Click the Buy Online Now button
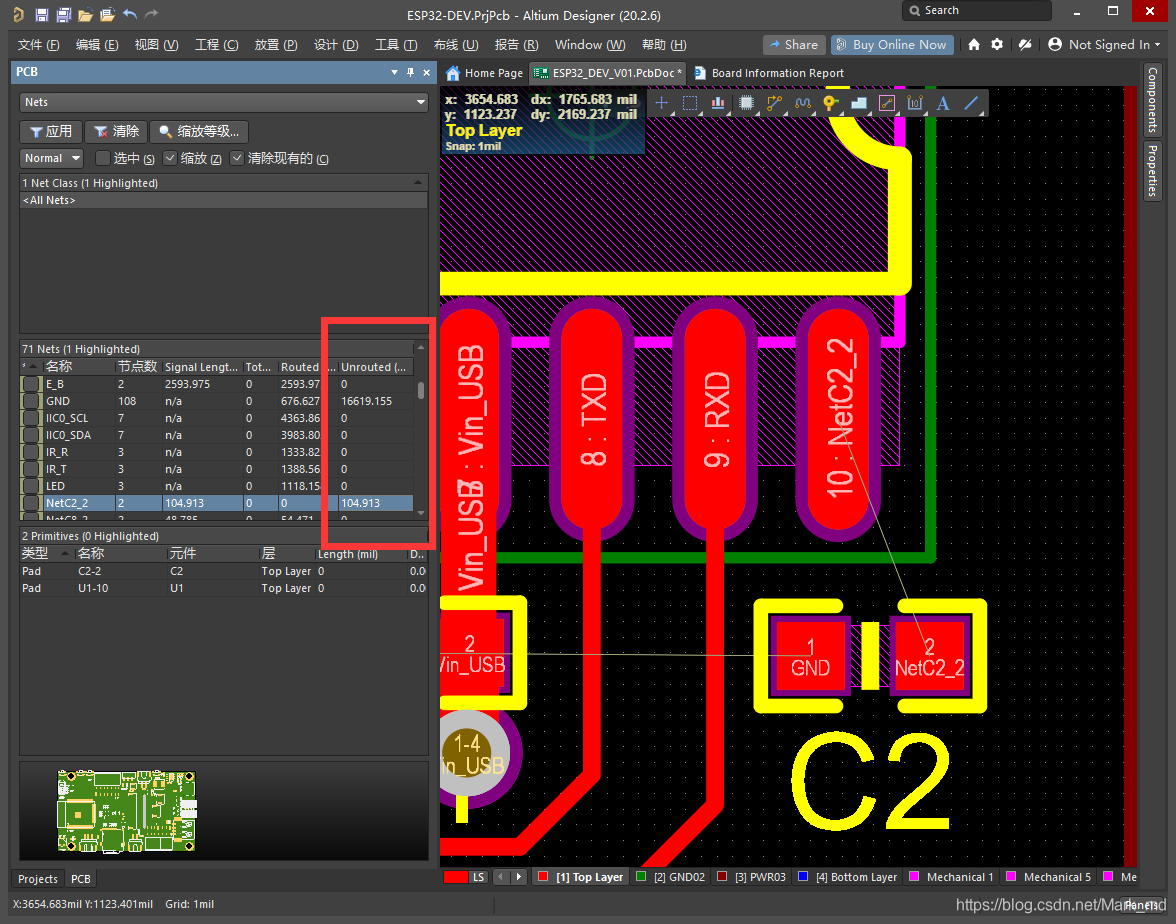The image size is (1176, 924). pos(892,44)
